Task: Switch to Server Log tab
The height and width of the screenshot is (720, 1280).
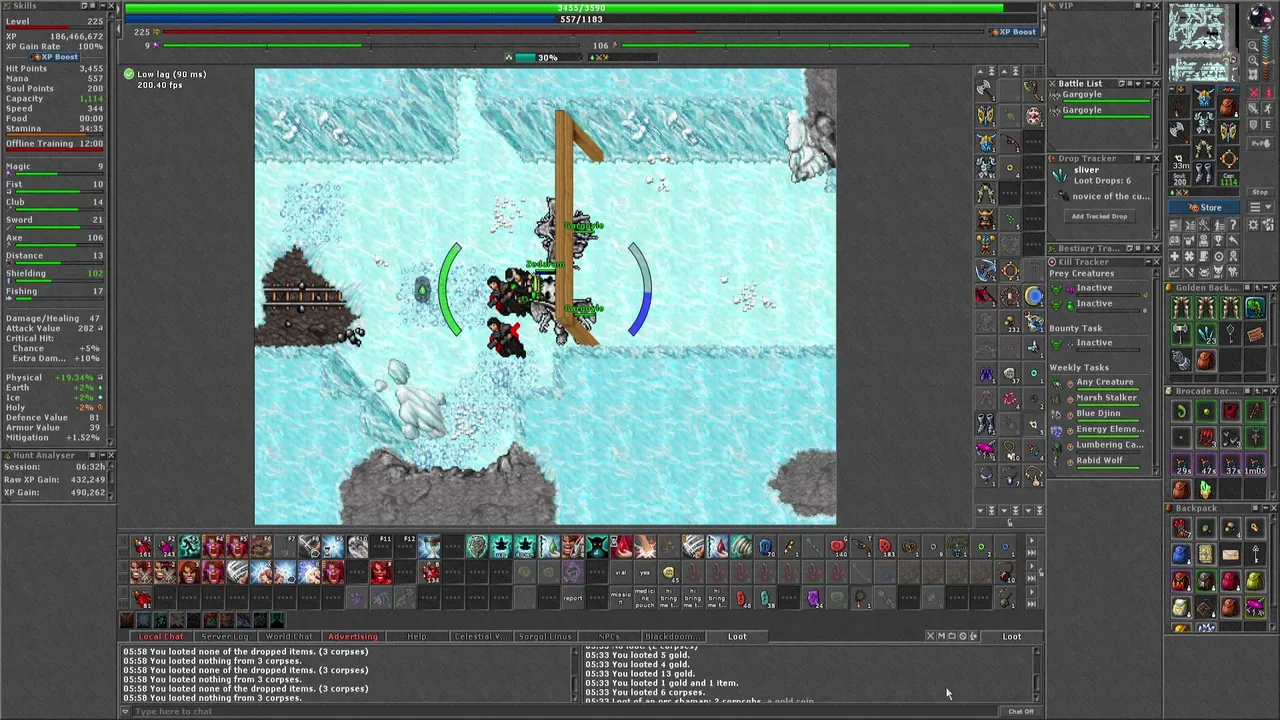Action: pos(225,636)
